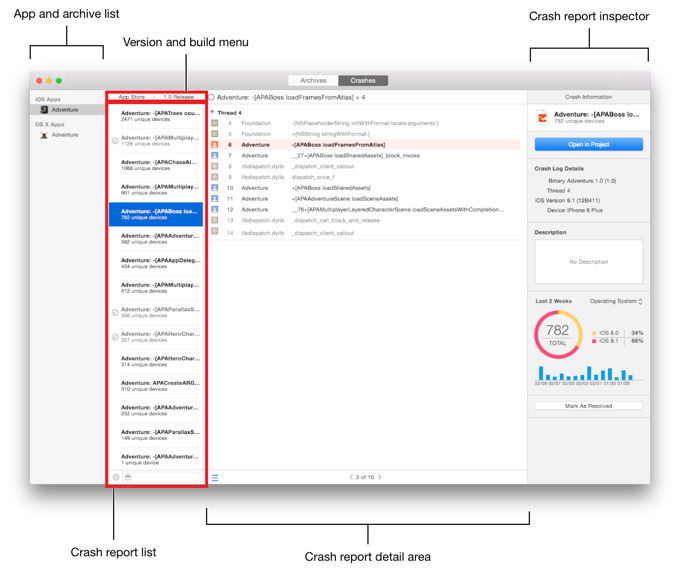Click the frame 12 Adventure icon
Screen dimensions: 680x570
pos(215,210)
